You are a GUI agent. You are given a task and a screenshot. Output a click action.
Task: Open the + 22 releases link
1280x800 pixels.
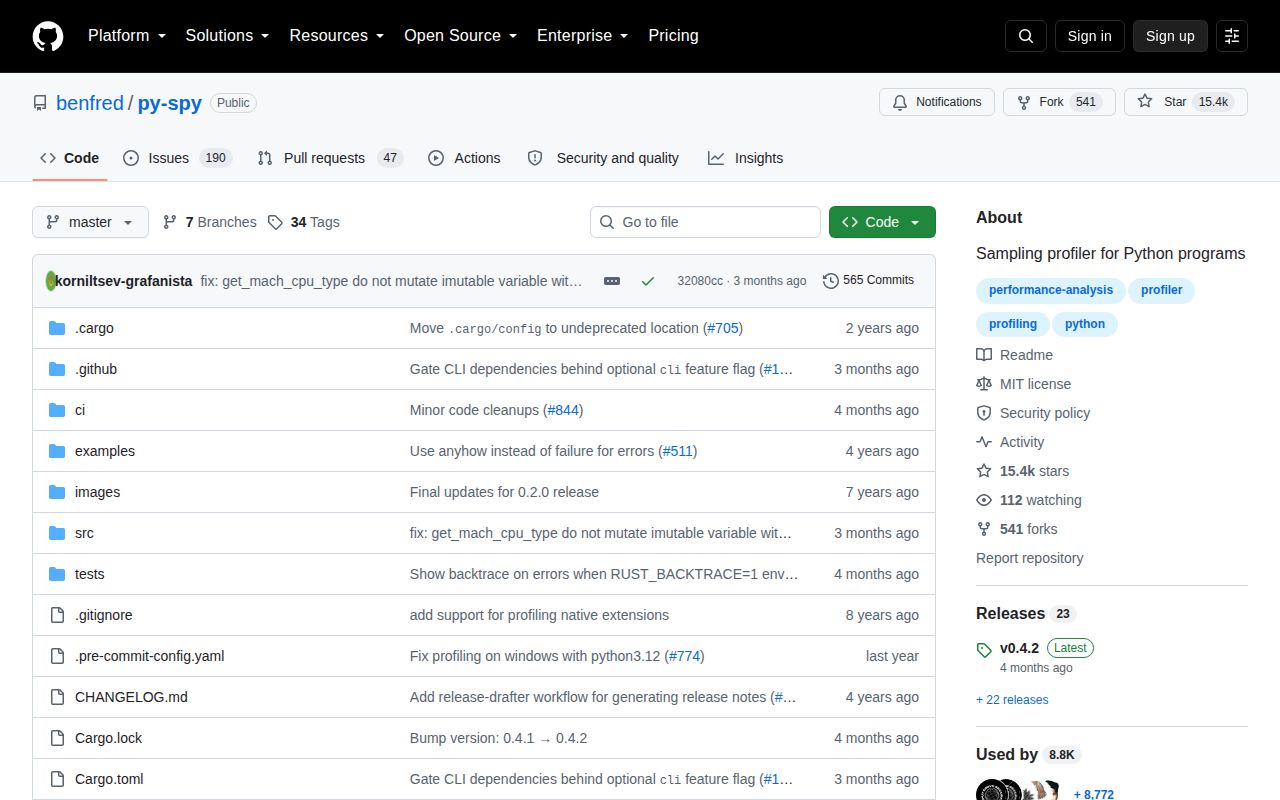pyautogui.click(x=1012, y=700)
